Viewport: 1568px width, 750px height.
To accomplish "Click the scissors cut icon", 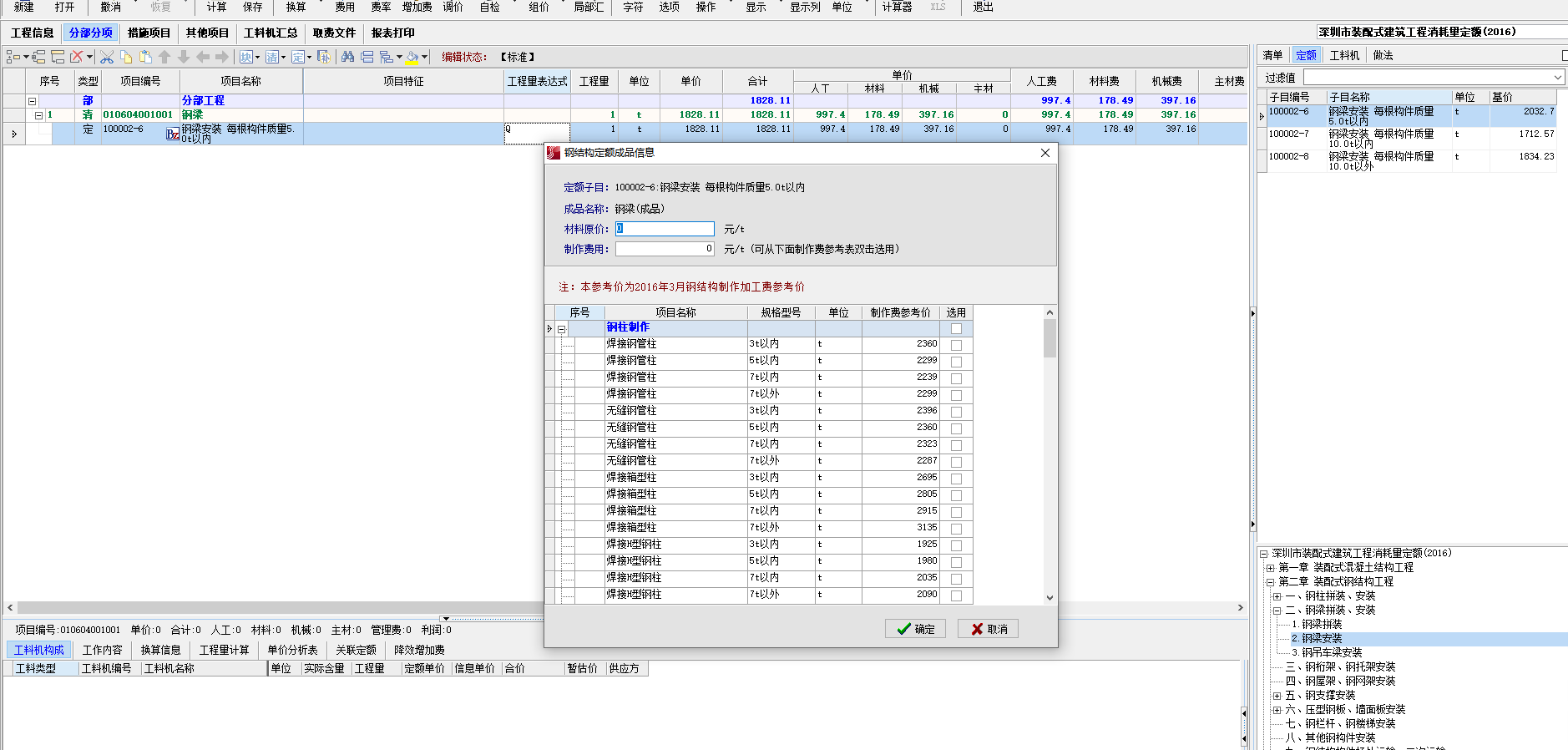I will click(x=107, y=57).
